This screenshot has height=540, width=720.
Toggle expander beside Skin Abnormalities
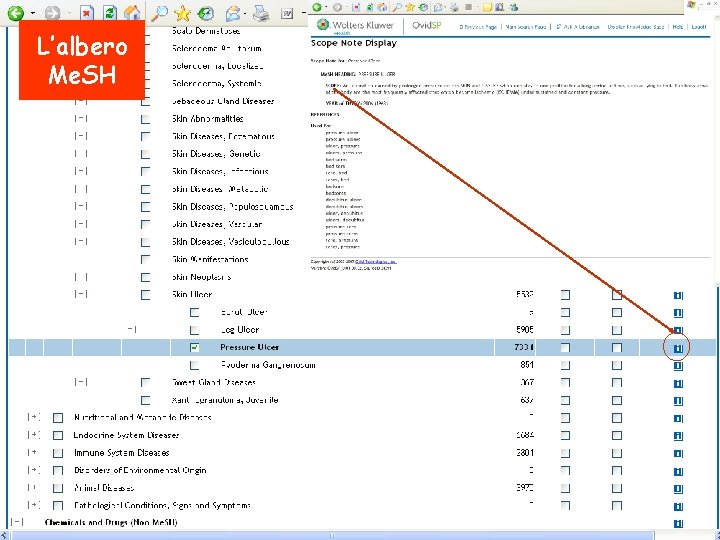click(81, 118)
